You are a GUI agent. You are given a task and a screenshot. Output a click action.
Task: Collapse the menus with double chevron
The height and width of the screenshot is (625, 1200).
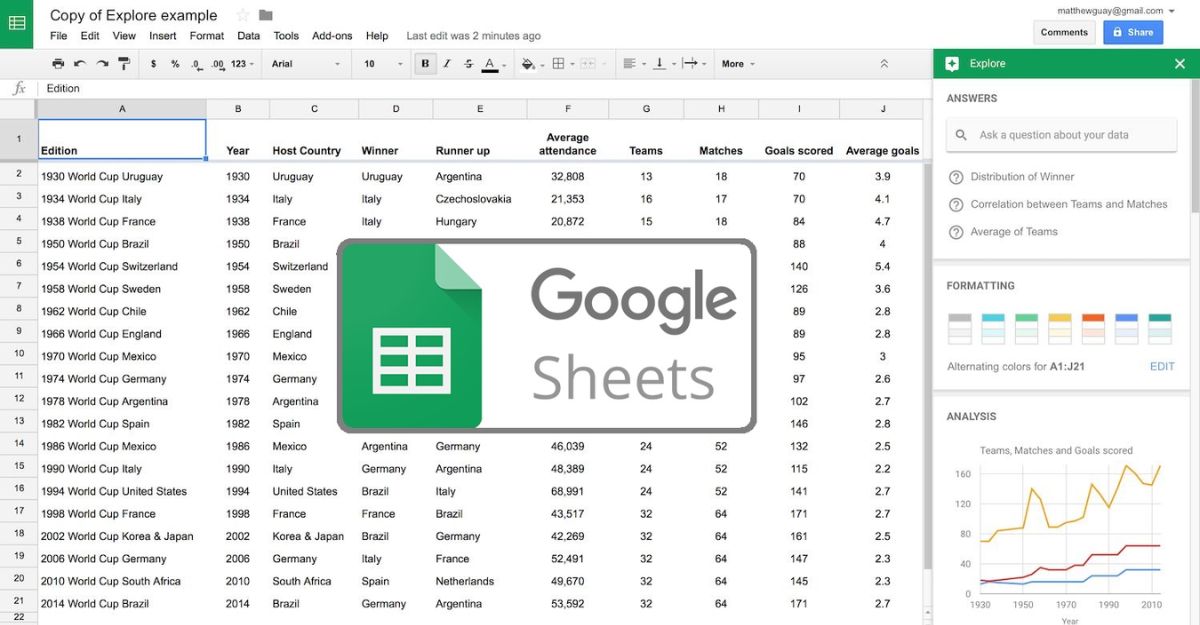click(x=884, y=64)
